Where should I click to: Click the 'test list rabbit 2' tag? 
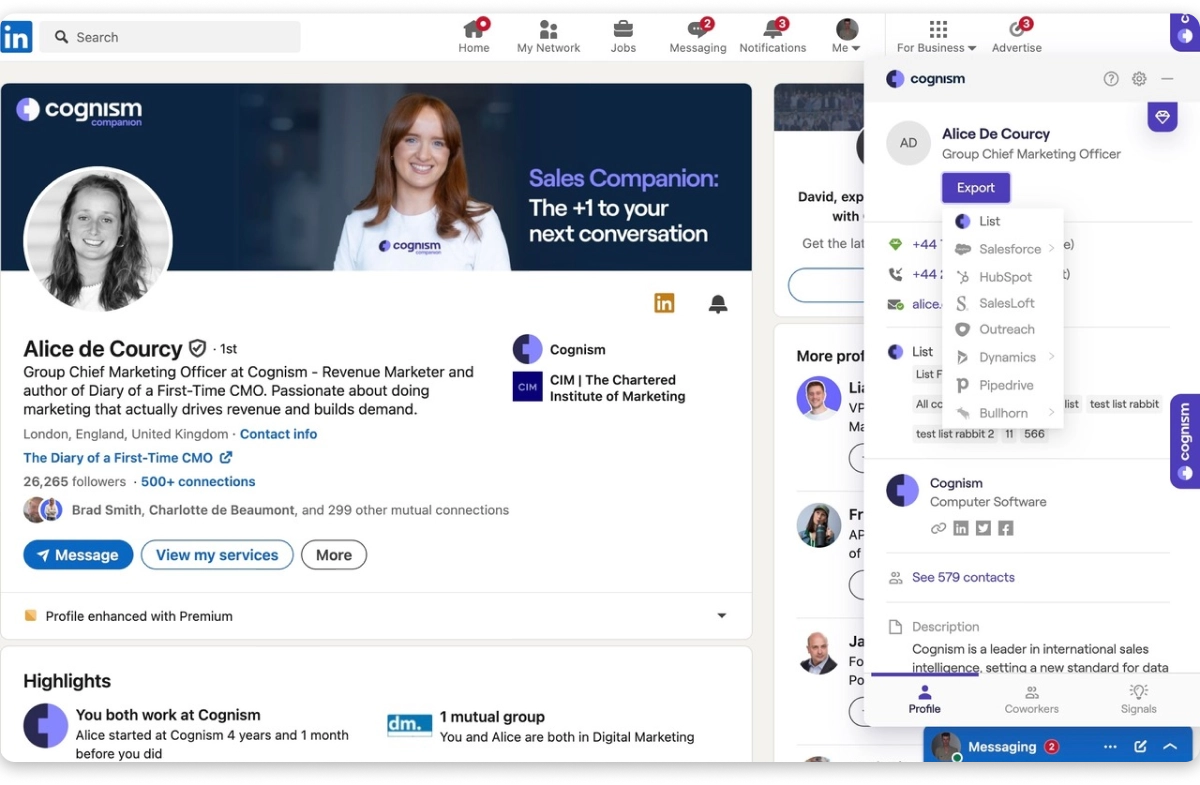pos(955,434)
